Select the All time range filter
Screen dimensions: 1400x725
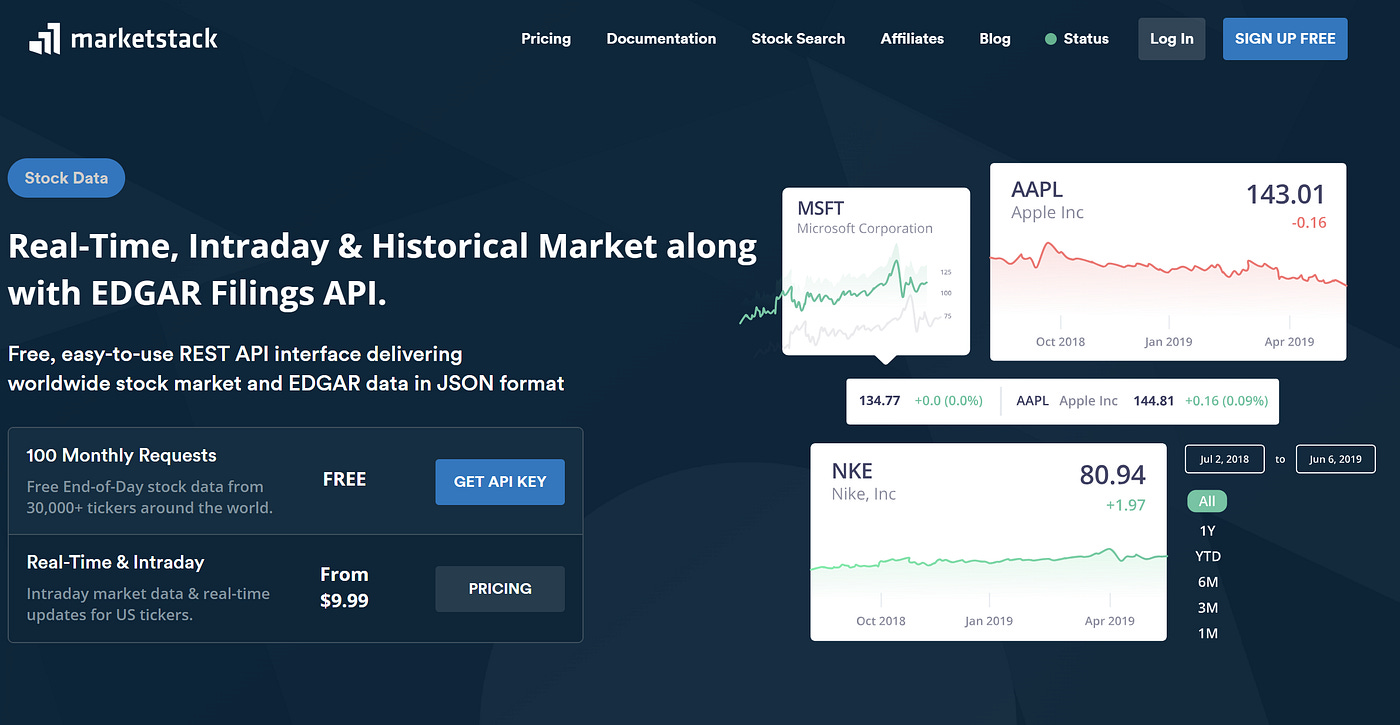[1207, 500]
